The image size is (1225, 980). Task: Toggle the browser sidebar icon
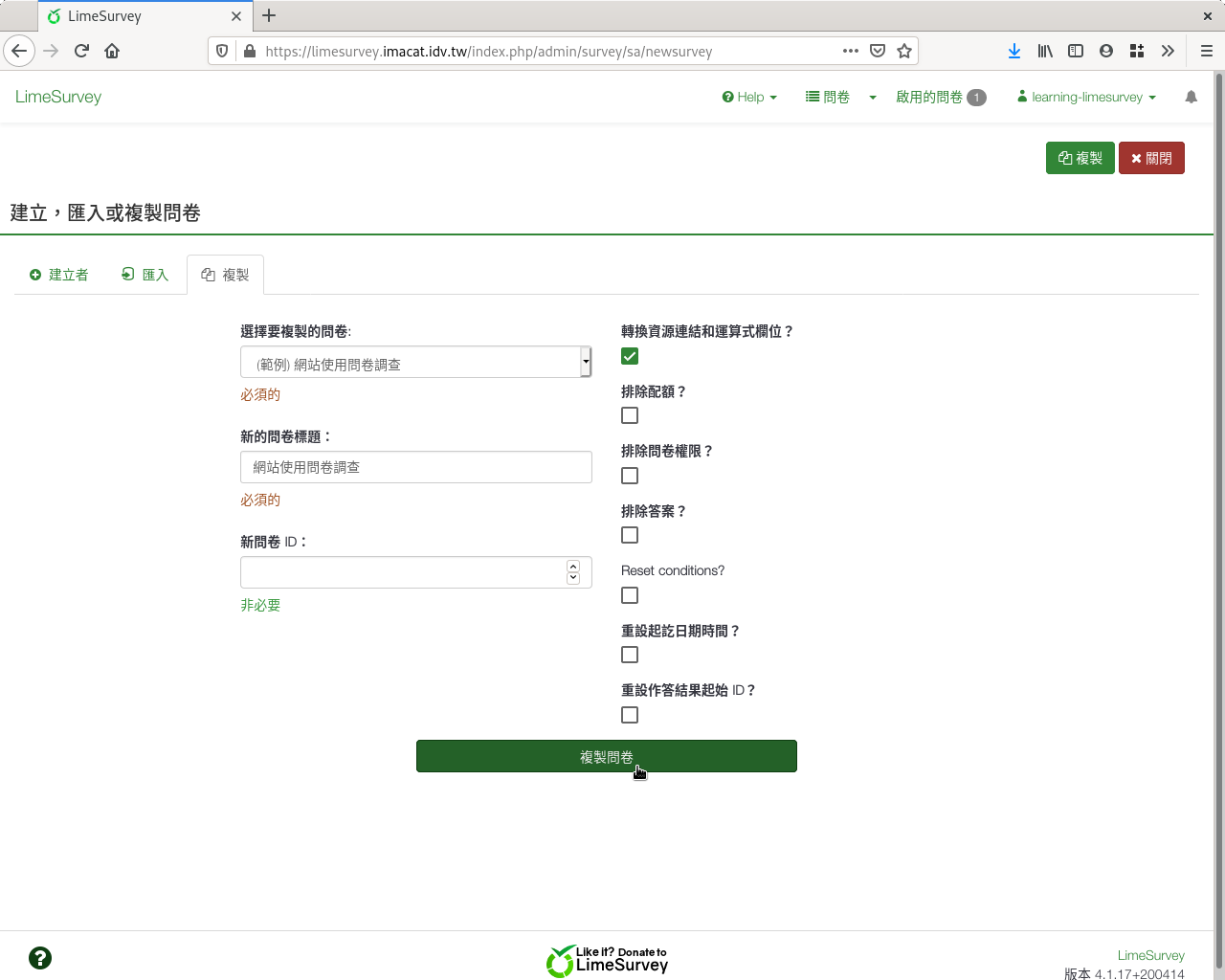coord(1076,51)
